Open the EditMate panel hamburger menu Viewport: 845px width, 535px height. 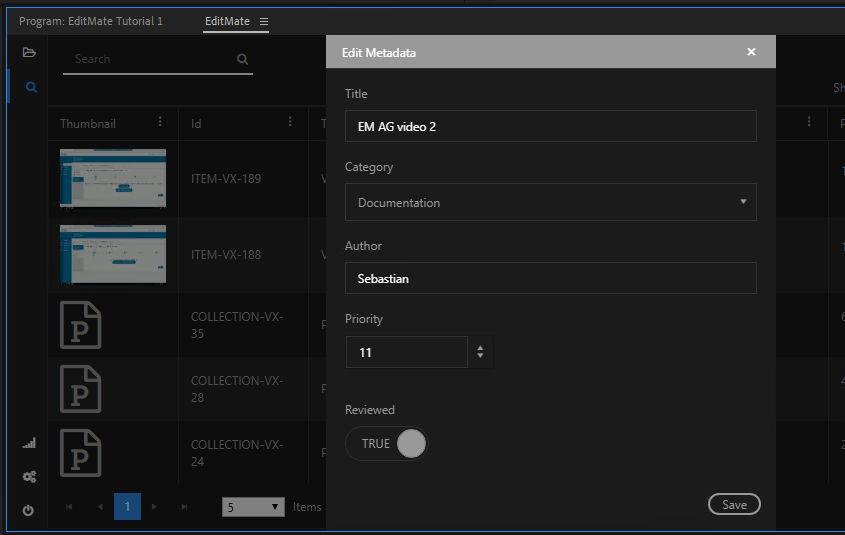264,21
